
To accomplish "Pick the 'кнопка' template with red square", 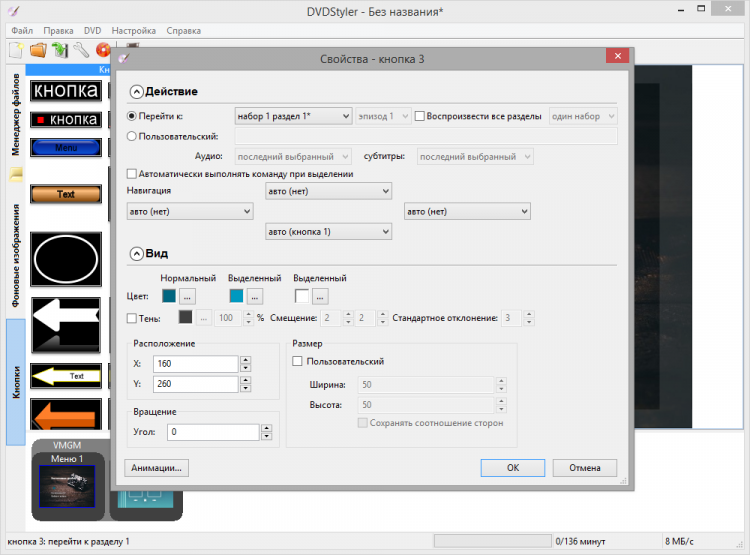I will click(66, 120).
